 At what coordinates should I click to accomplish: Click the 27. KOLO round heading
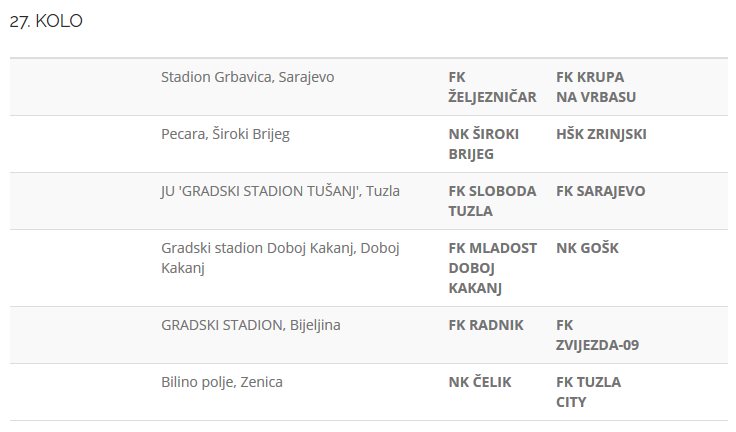46,22
